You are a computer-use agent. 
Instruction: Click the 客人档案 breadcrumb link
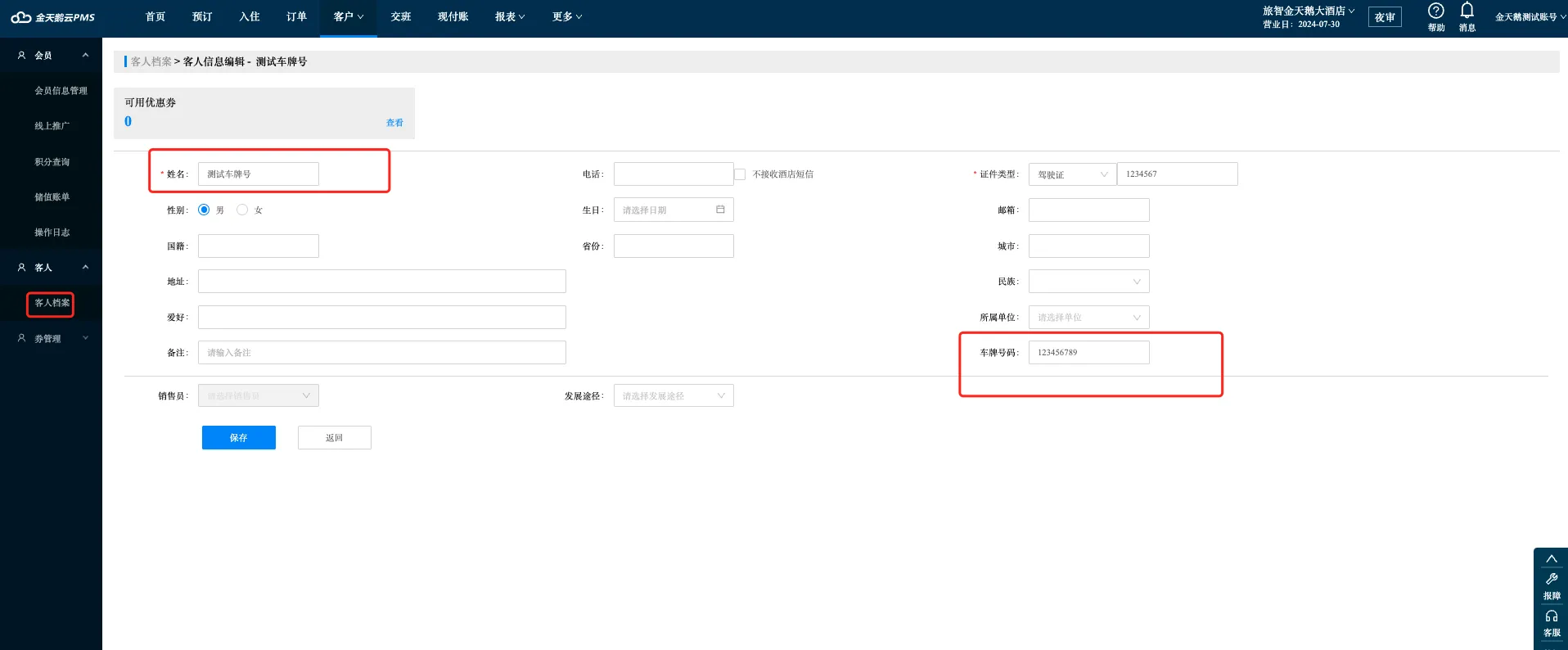(151, 61)
